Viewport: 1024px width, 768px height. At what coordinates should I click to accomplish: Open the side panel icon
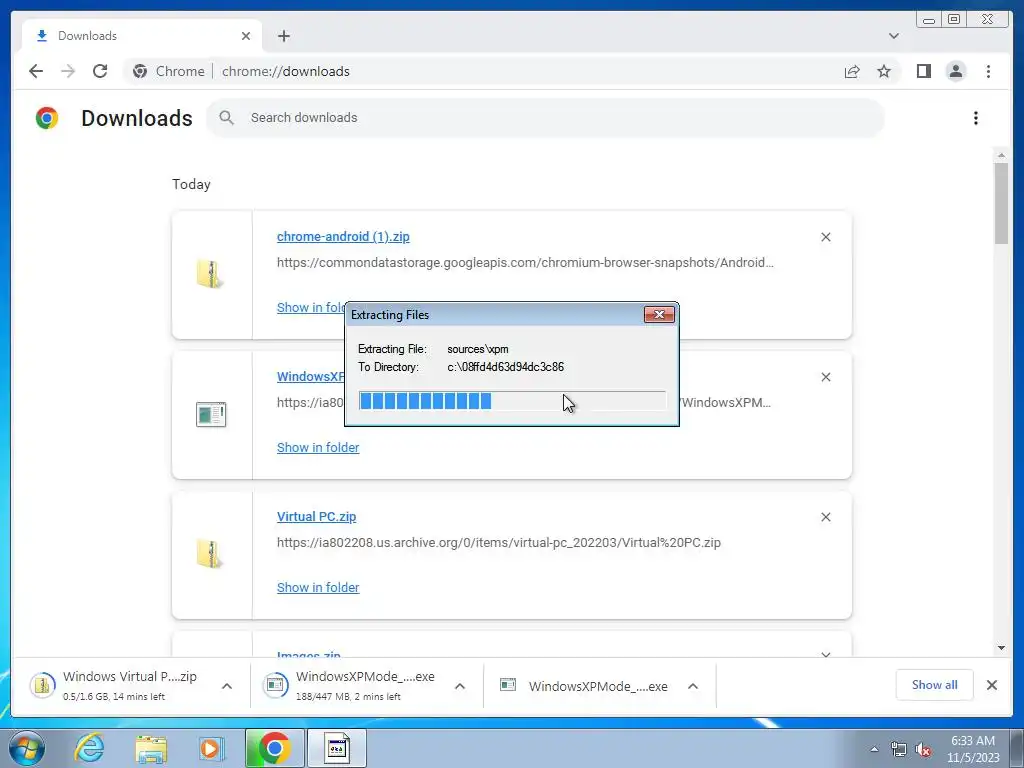[923, 71]
